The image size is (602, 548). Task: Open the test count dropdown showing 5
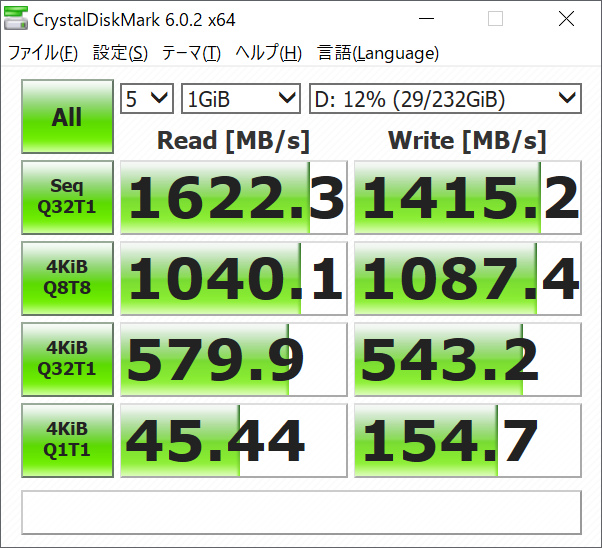147,99
